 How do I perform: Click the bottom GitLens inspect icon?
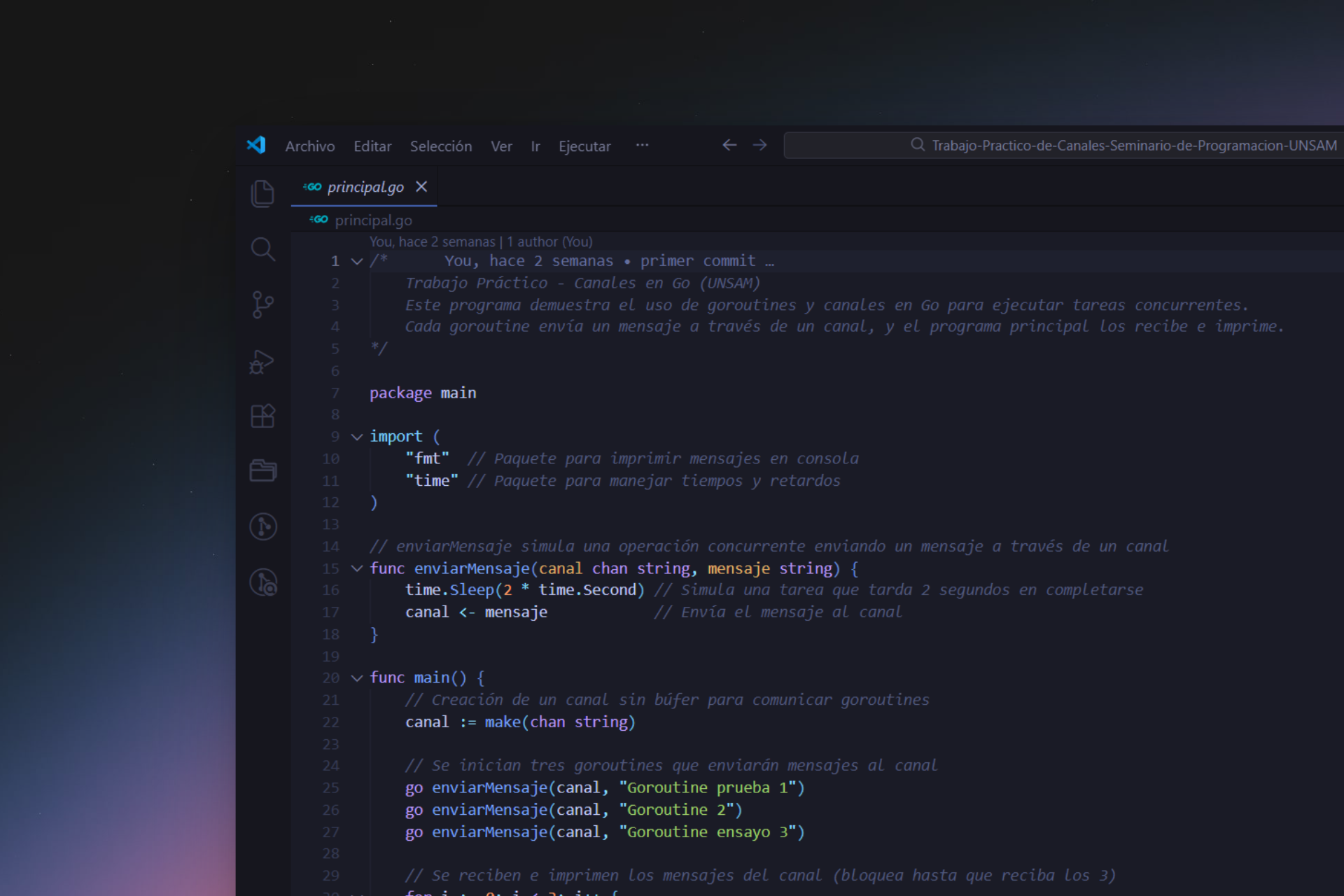(x=263, y=582)
